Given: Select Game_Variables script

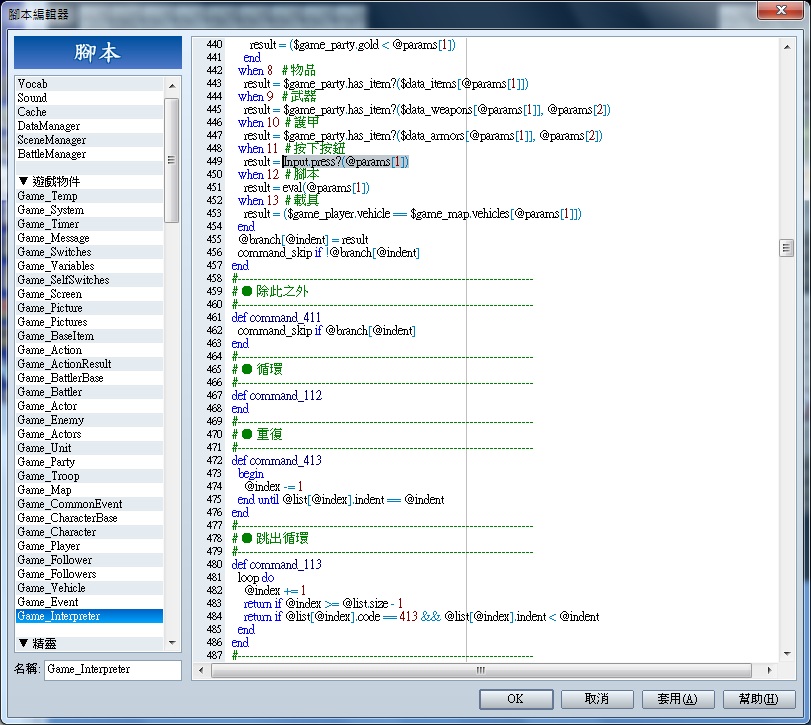Looking at the screenshot, I should (89, 266).
